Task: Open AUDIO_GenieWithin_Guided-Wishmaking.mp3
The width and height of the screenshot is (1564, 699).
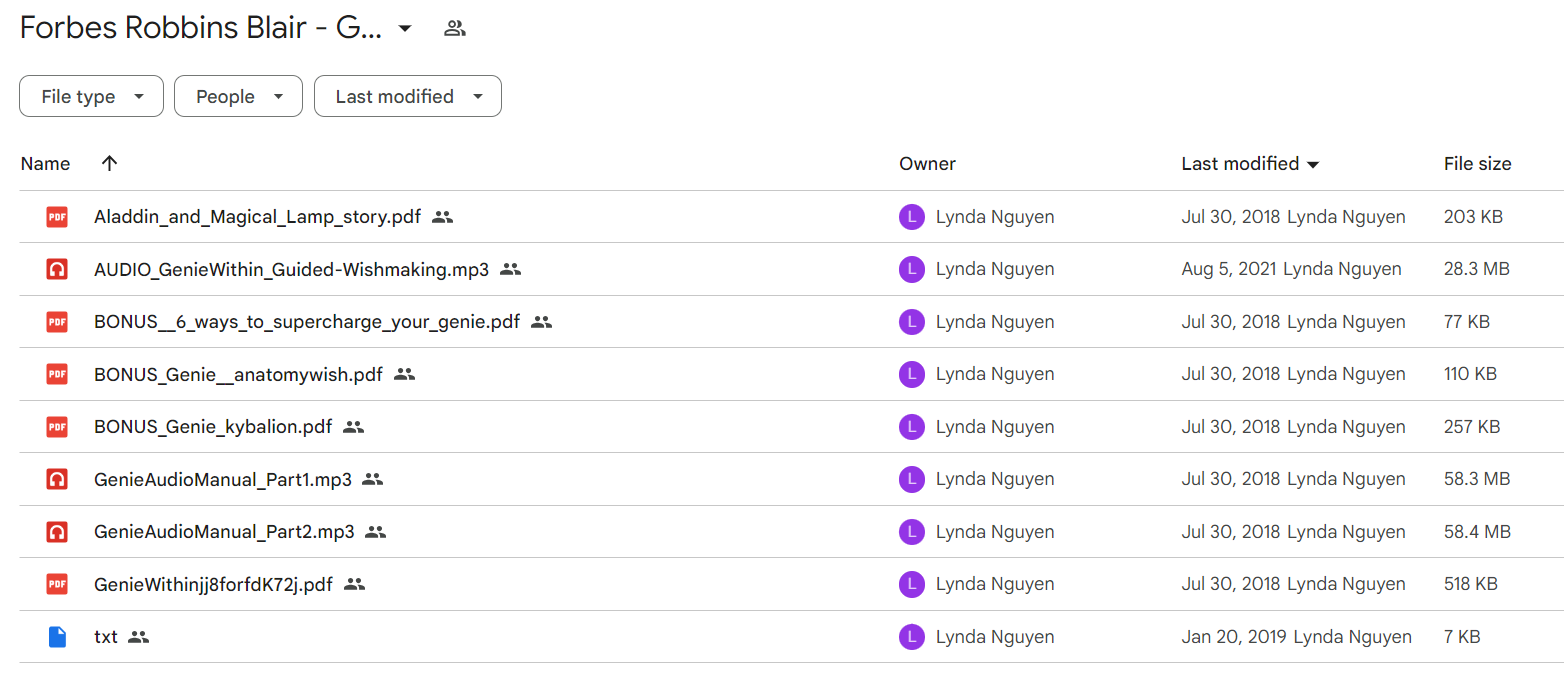Action: 292,269
